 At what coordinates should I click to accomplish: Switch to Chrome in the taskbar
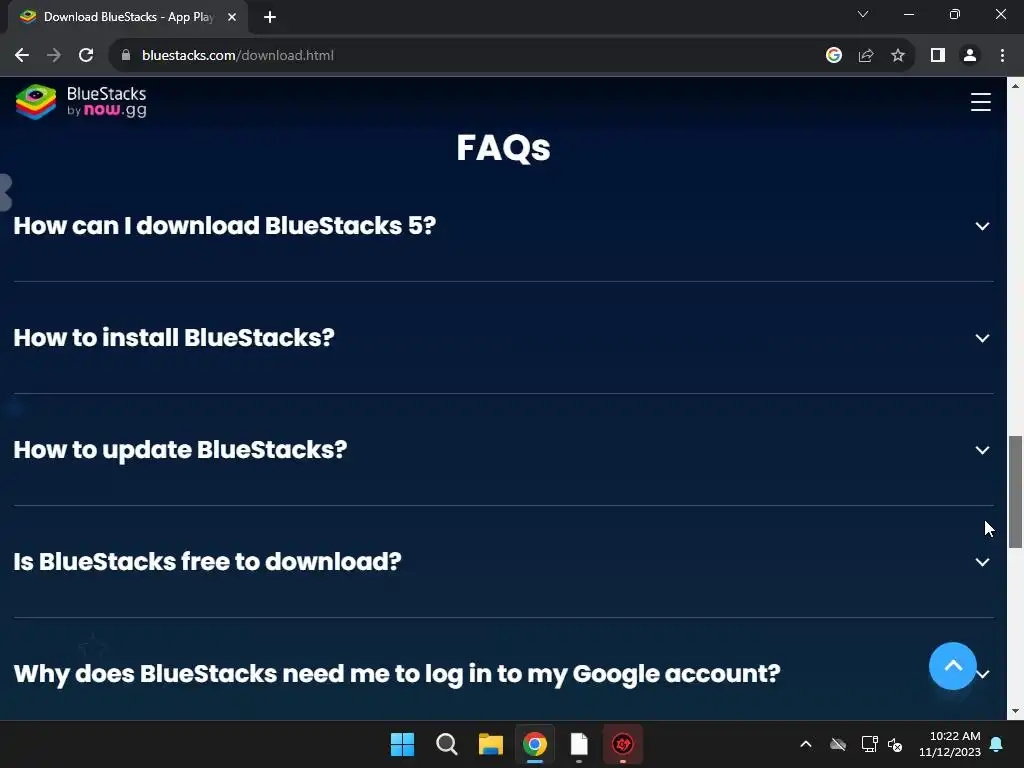(535, 744)
